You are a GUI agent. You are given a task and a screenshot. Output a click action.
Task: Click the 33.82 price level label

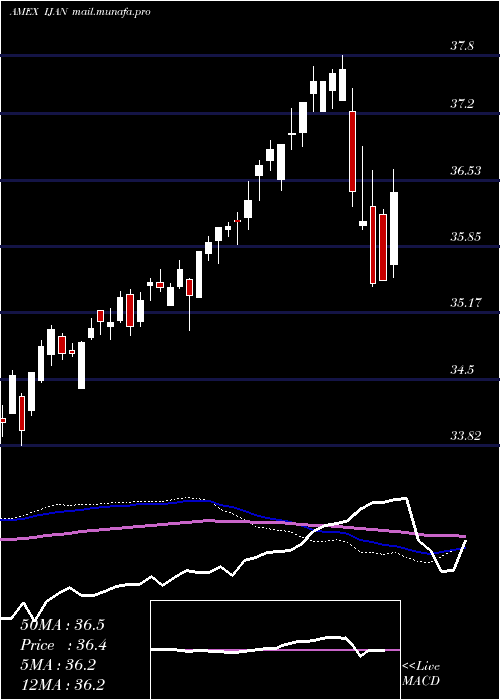pos(466,436)
